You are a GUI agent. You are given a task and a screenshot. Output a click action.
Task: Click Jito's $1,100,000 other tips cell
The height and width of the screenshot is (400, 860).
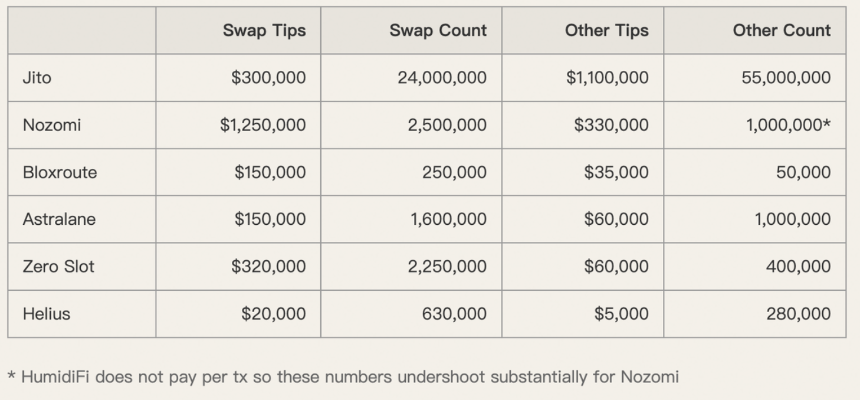tap(607, 78)
